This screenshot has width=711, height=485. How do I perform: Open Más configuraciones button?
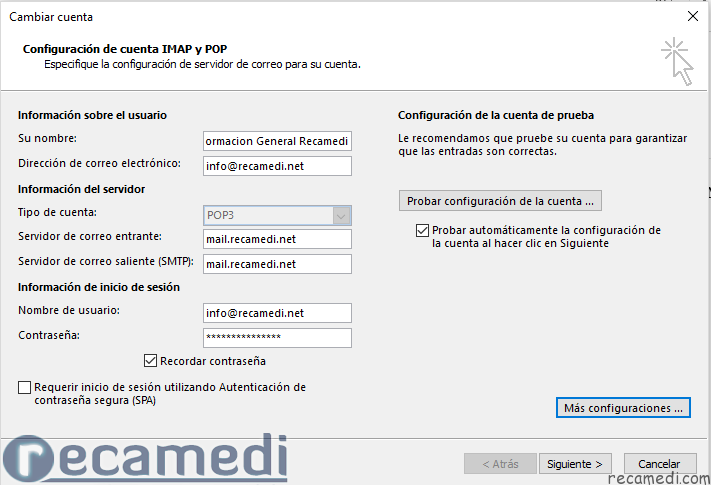(623, 408)
